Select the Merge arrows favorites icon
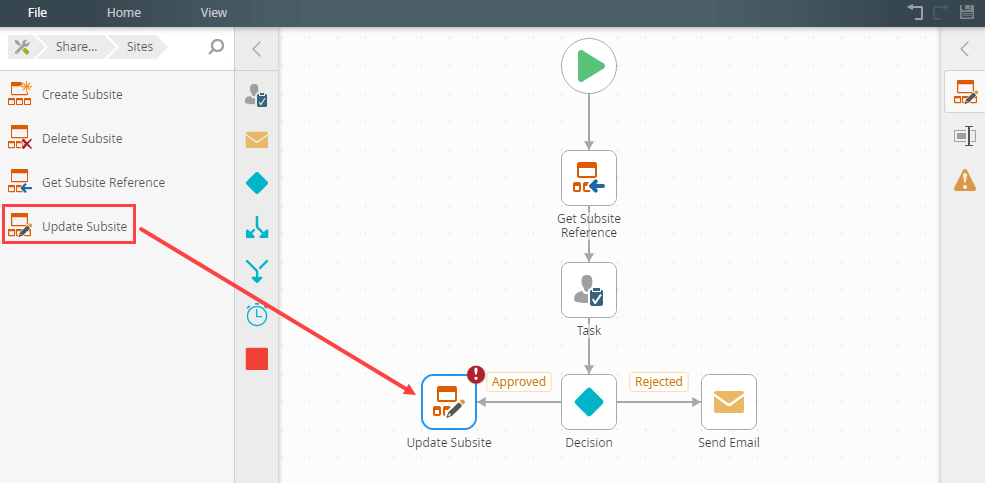Screen dimensions: 985x483 coord(256,271)
